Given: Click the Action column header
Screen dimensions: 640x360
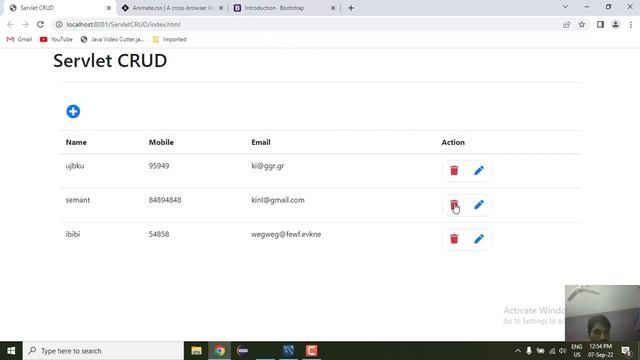Looking at the screenshot, I should click(453, 142).
